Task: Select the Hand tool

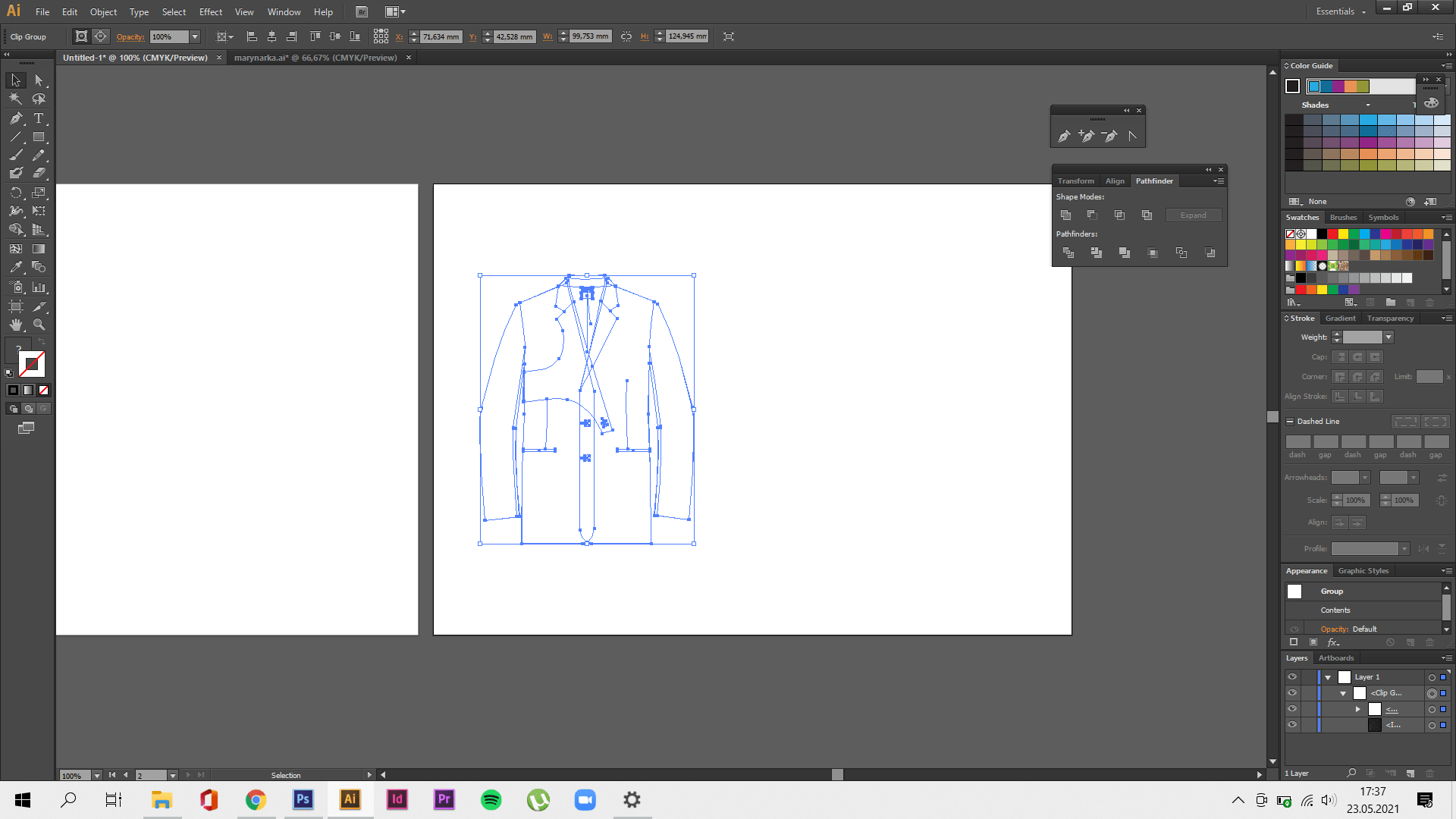Action: (15, 325)
